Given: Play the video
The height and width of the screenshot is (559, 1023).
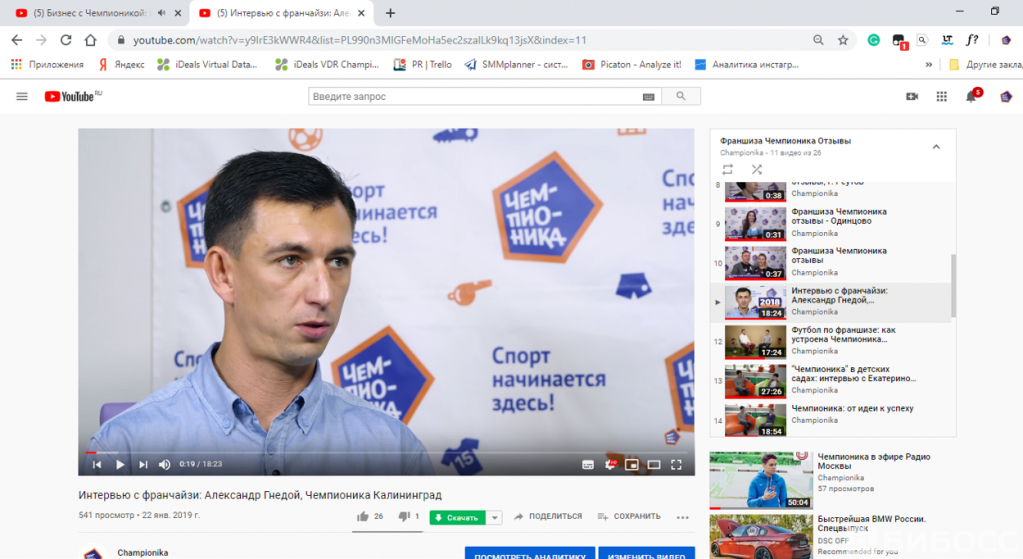Looking at the screenshot, I should (120, 464).
